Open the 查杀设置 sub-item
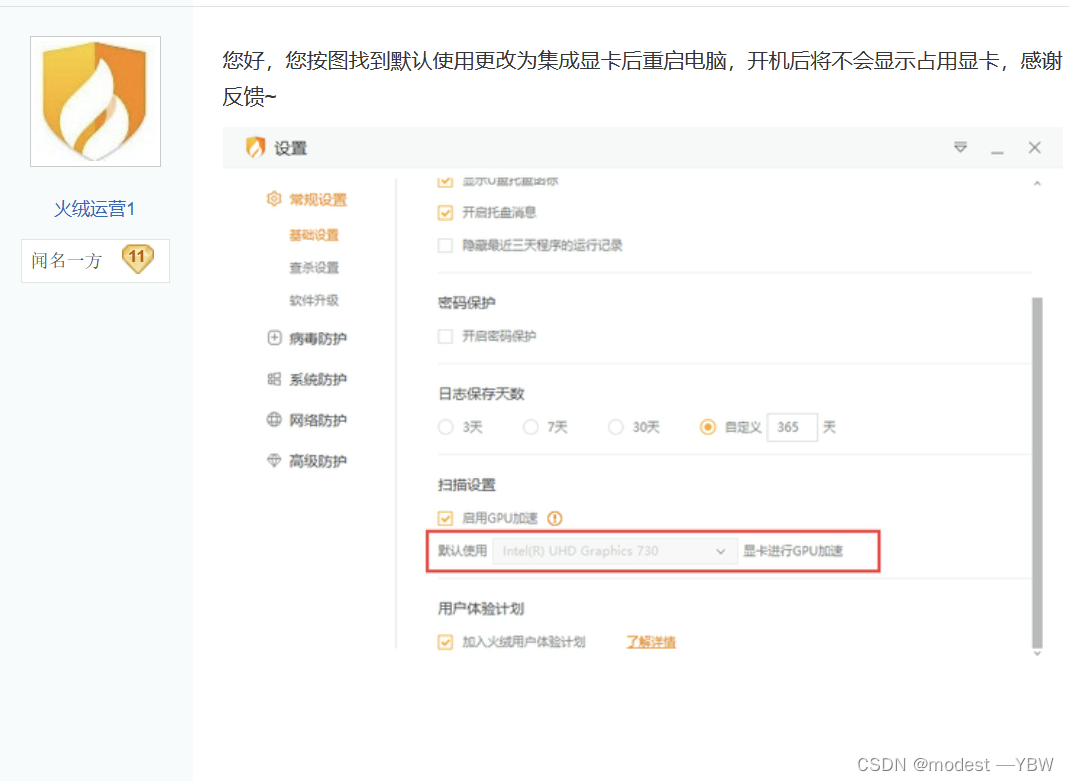The image size is (1069, 781). pos(314,268)
